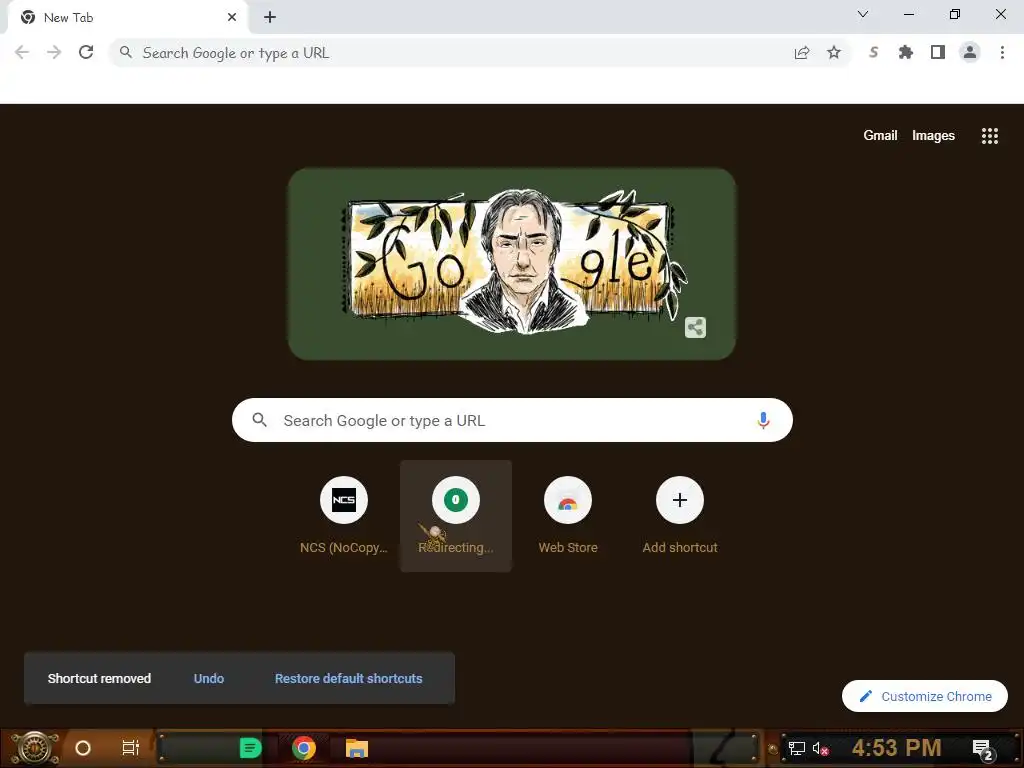Image resolution: width=1024 pixels, height=768 pixels.
Task: Start voice search with the microphone
Action: click(x=763, y=421)
